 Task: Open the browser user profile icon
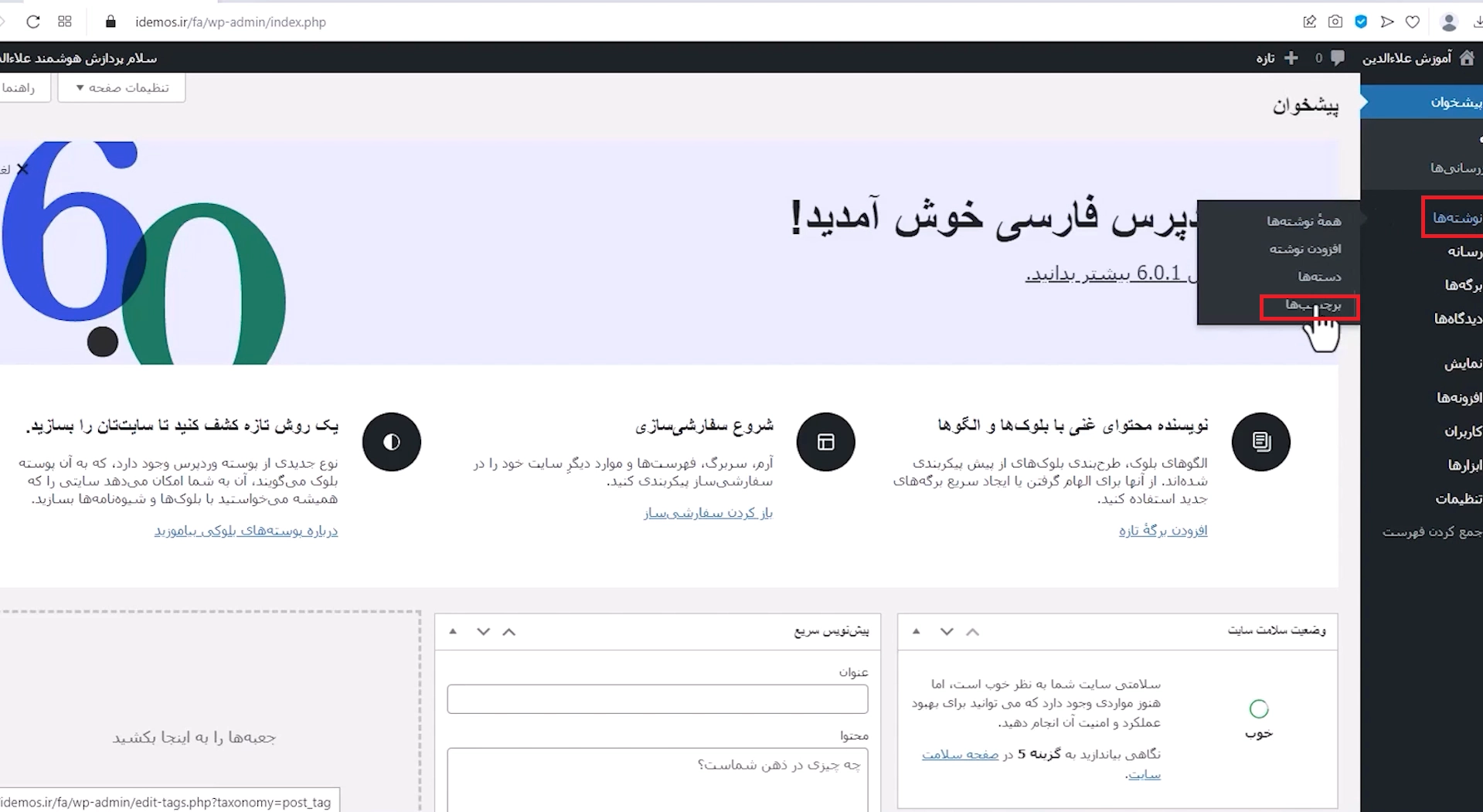(1449, 22)
